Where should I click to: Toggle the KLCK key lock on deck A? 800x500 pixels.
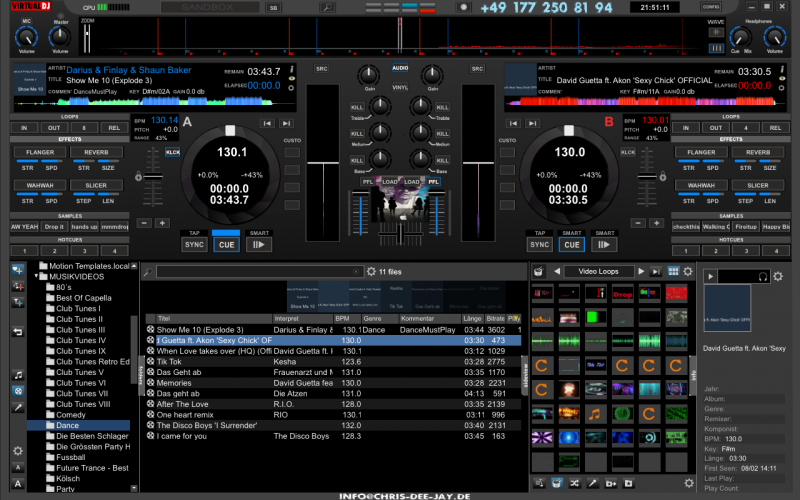click(172, 152)
